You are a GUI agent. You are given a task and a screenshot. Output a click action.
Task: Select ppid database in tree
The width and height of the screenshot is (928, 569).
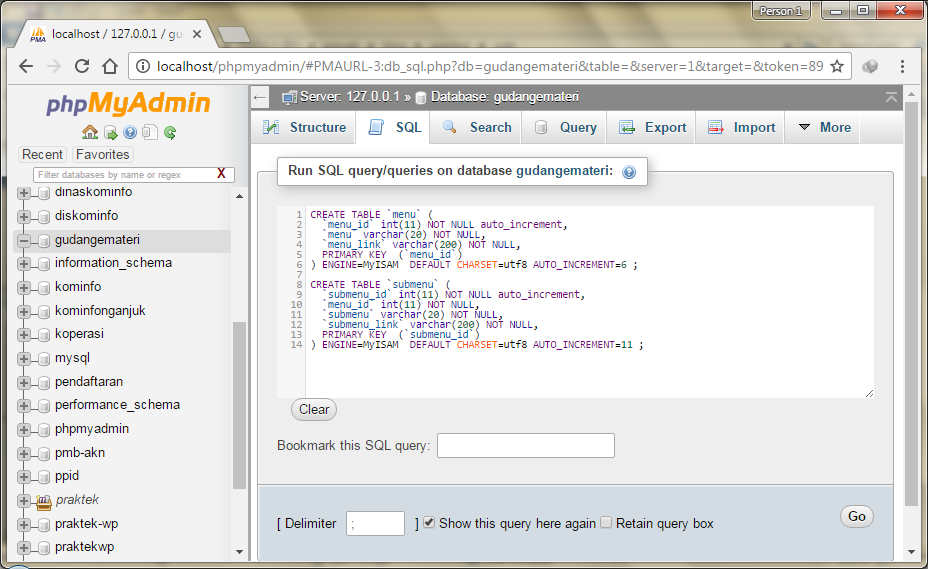point(67,476)
